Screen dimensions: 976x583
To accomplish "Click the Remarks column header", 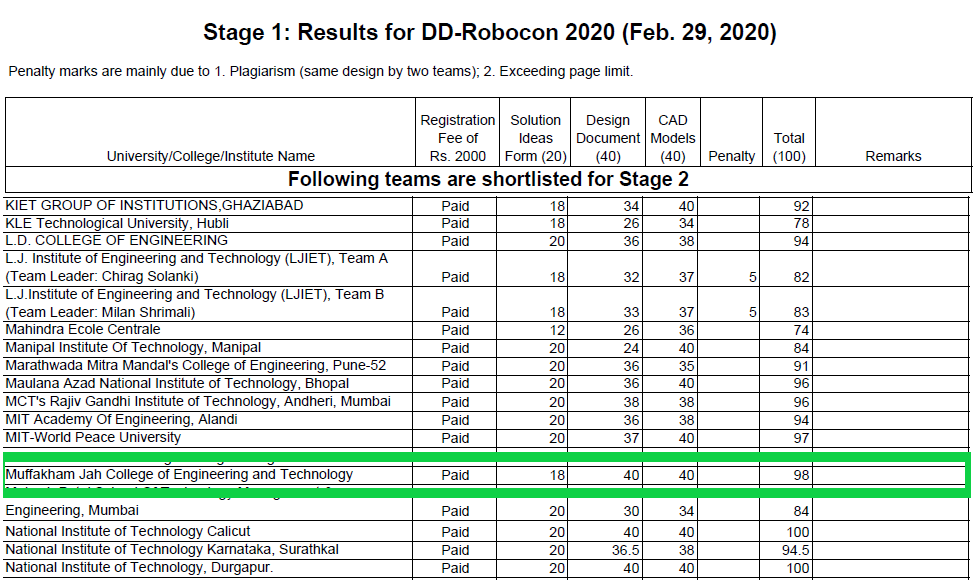I will pyautogui.click(x=893, y=156).
